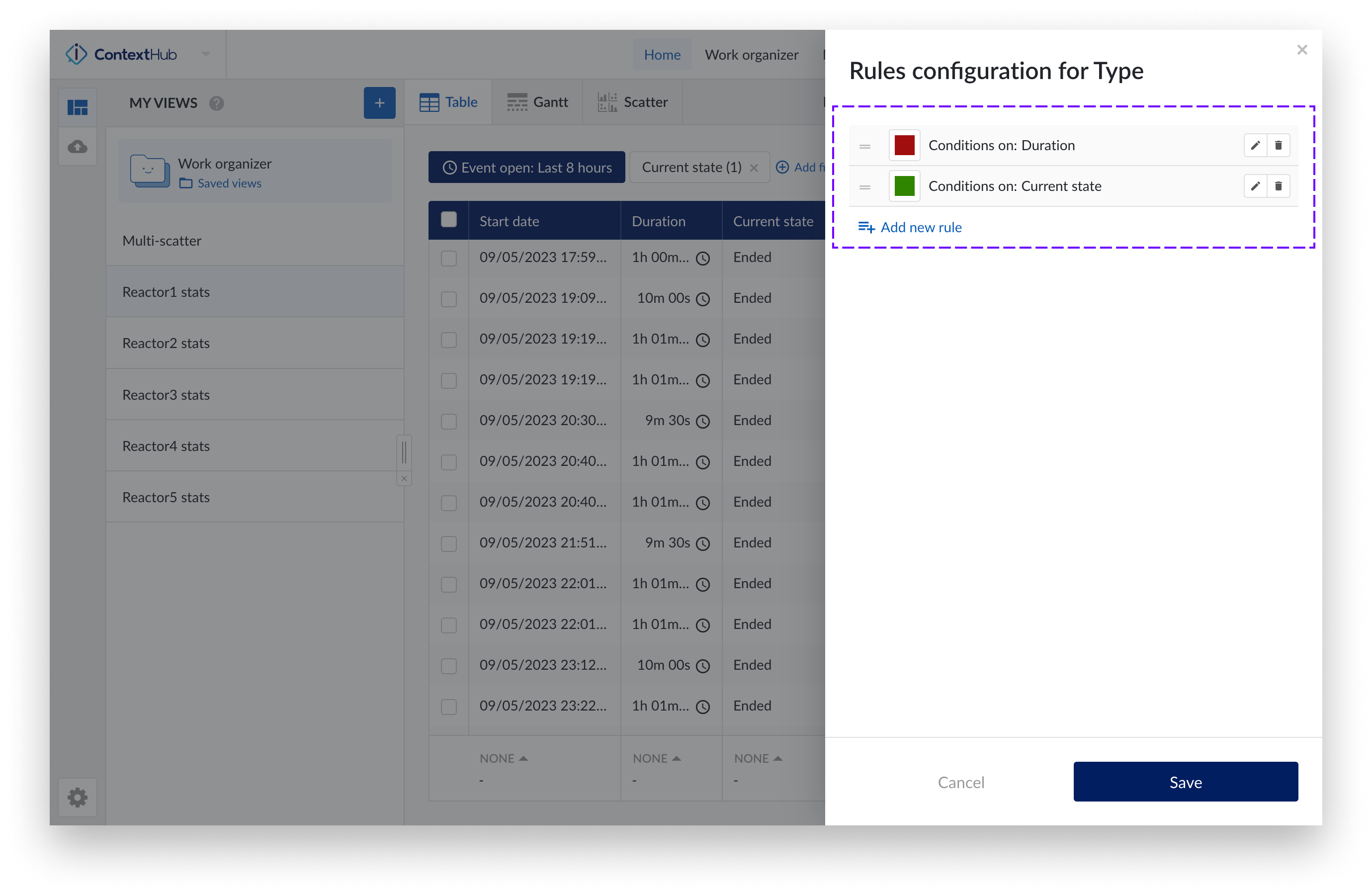Screen dimensions: 1372x895
Task: Select the checkbox for the 09/05/2023 17:59 row
Action: coord(448,259)
